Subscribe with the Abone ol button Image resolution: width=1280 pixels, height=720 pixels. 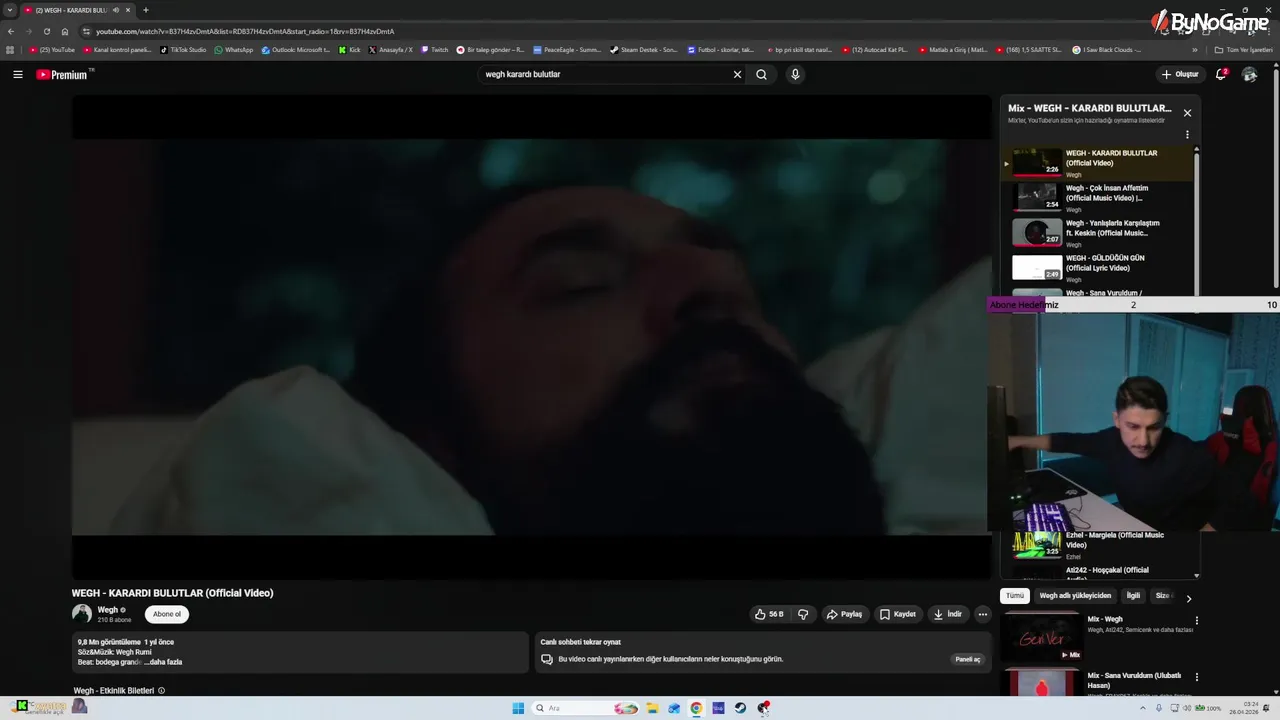(167, 614)
